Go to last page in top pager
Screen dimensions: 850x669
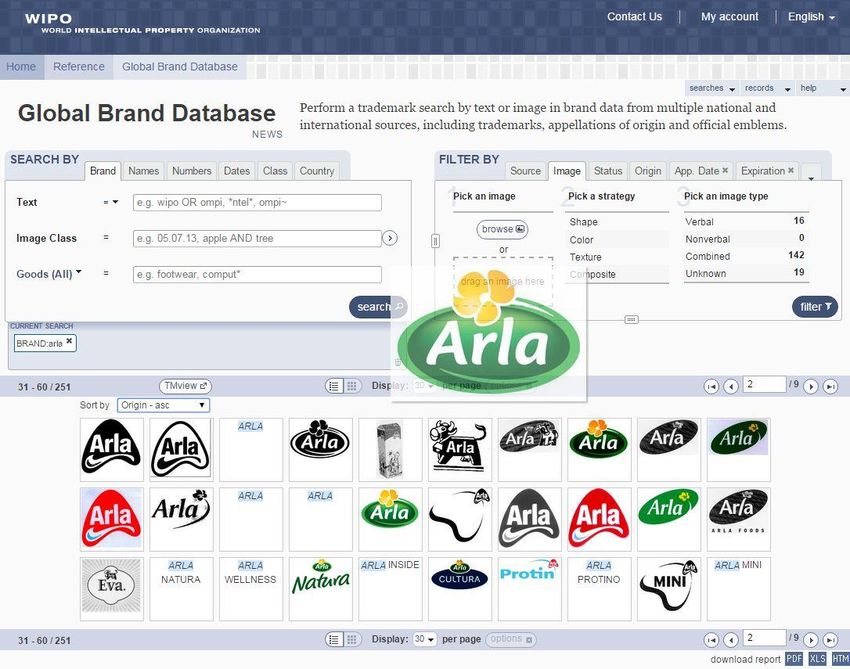(830, 387)
